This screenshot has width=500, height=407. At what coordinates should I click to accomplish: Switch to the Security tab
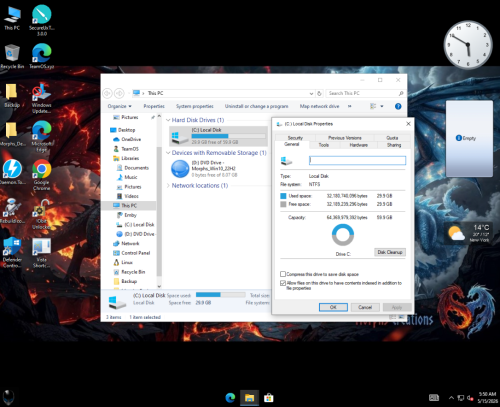(295, 138)
